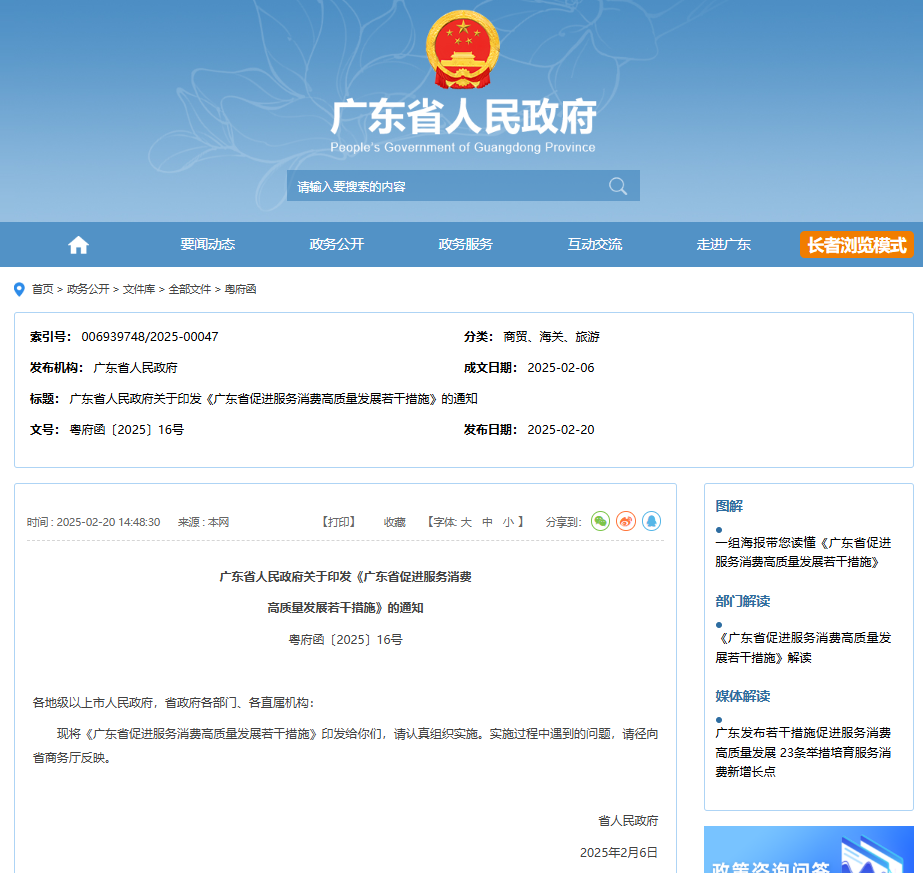
Task: Enable 长者浏览模式 elder browsing mode
Action: click(x=856, y=245)
